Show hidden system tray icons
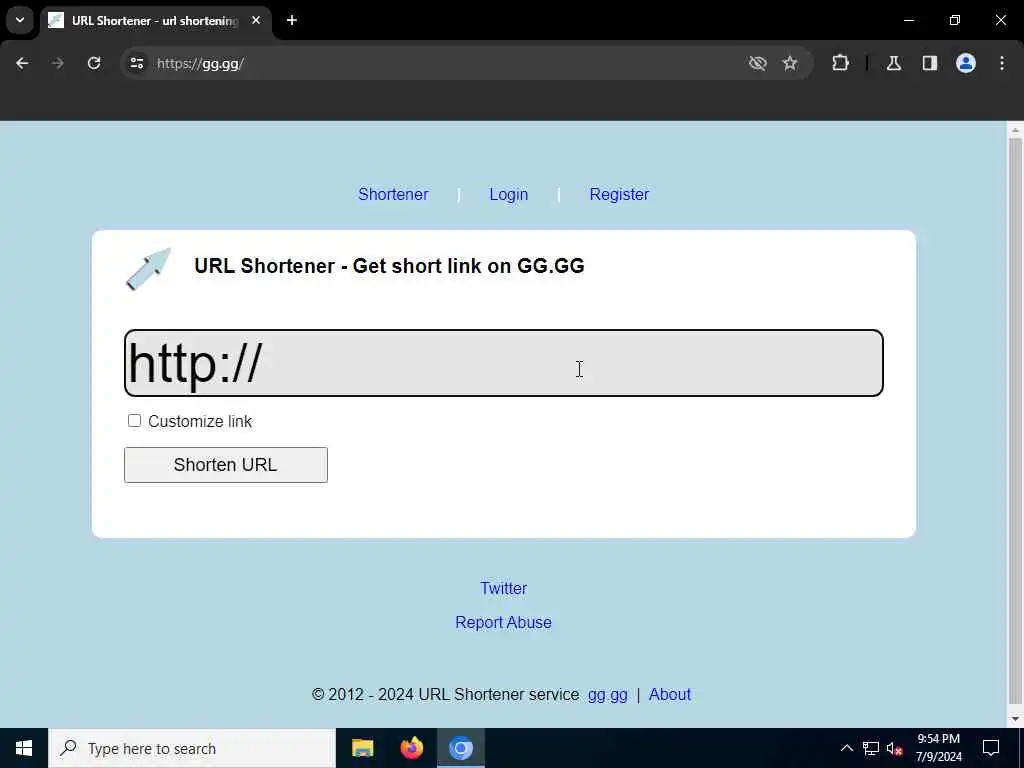The height and width of the screenshot is (768, 1024). pyautogui.click(x=846, y=748)
